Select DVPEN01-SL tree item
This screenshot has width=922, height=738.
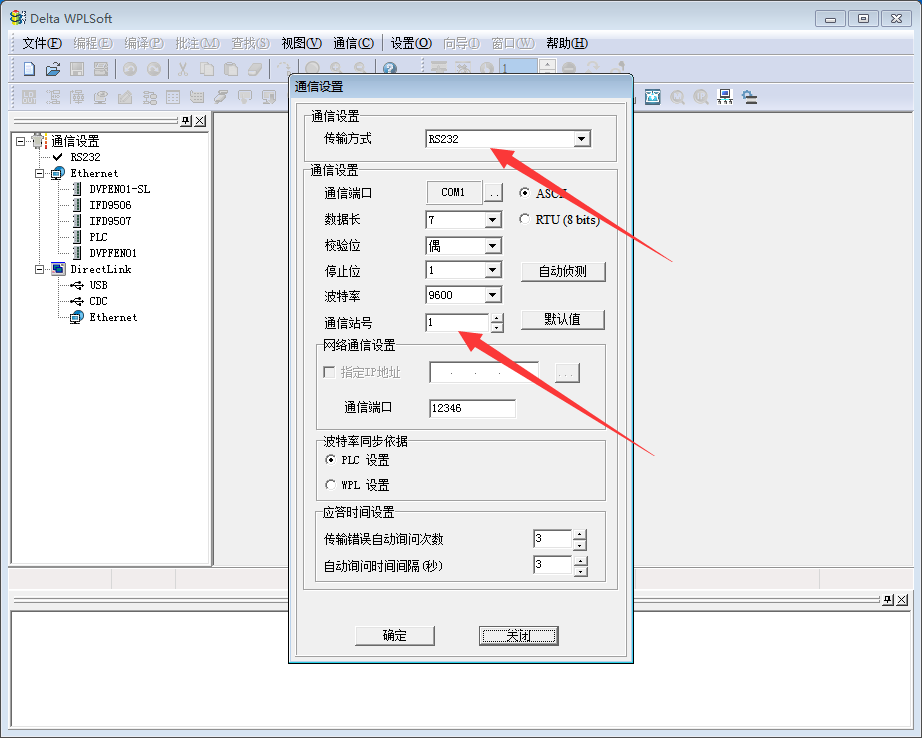[119, 189]
